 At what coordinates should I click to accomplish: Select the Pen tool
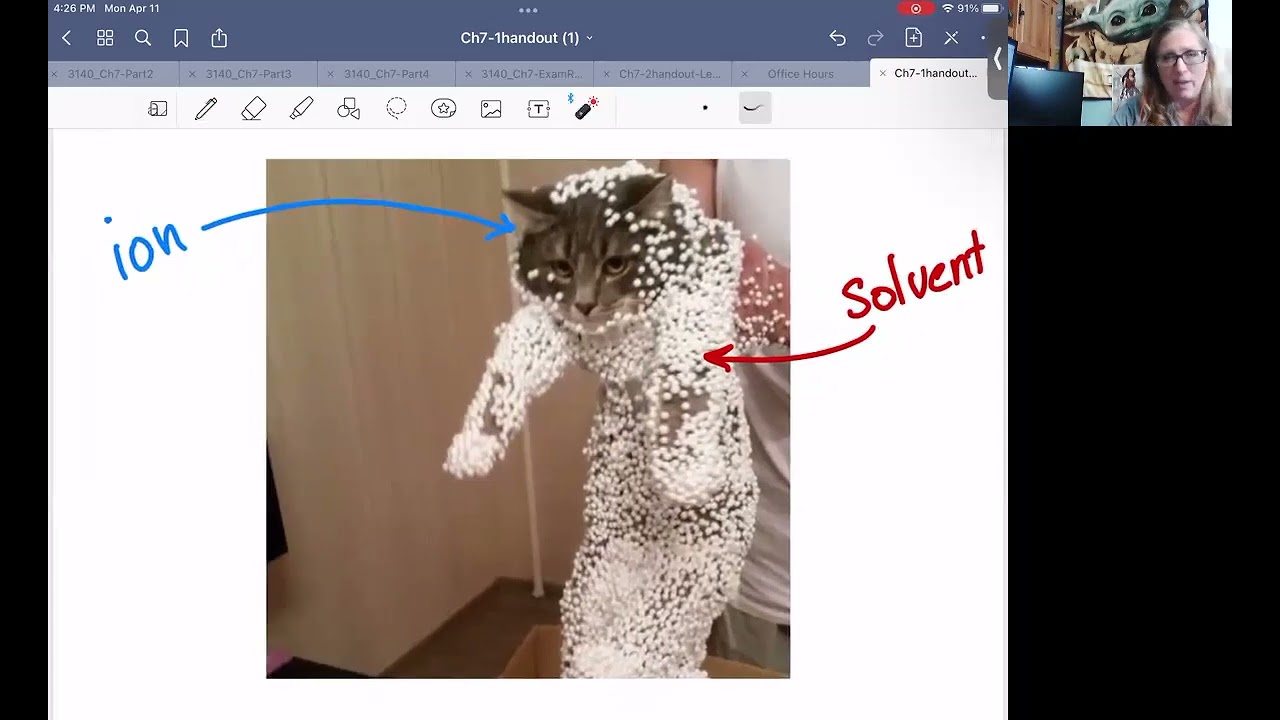pos(206,109)
